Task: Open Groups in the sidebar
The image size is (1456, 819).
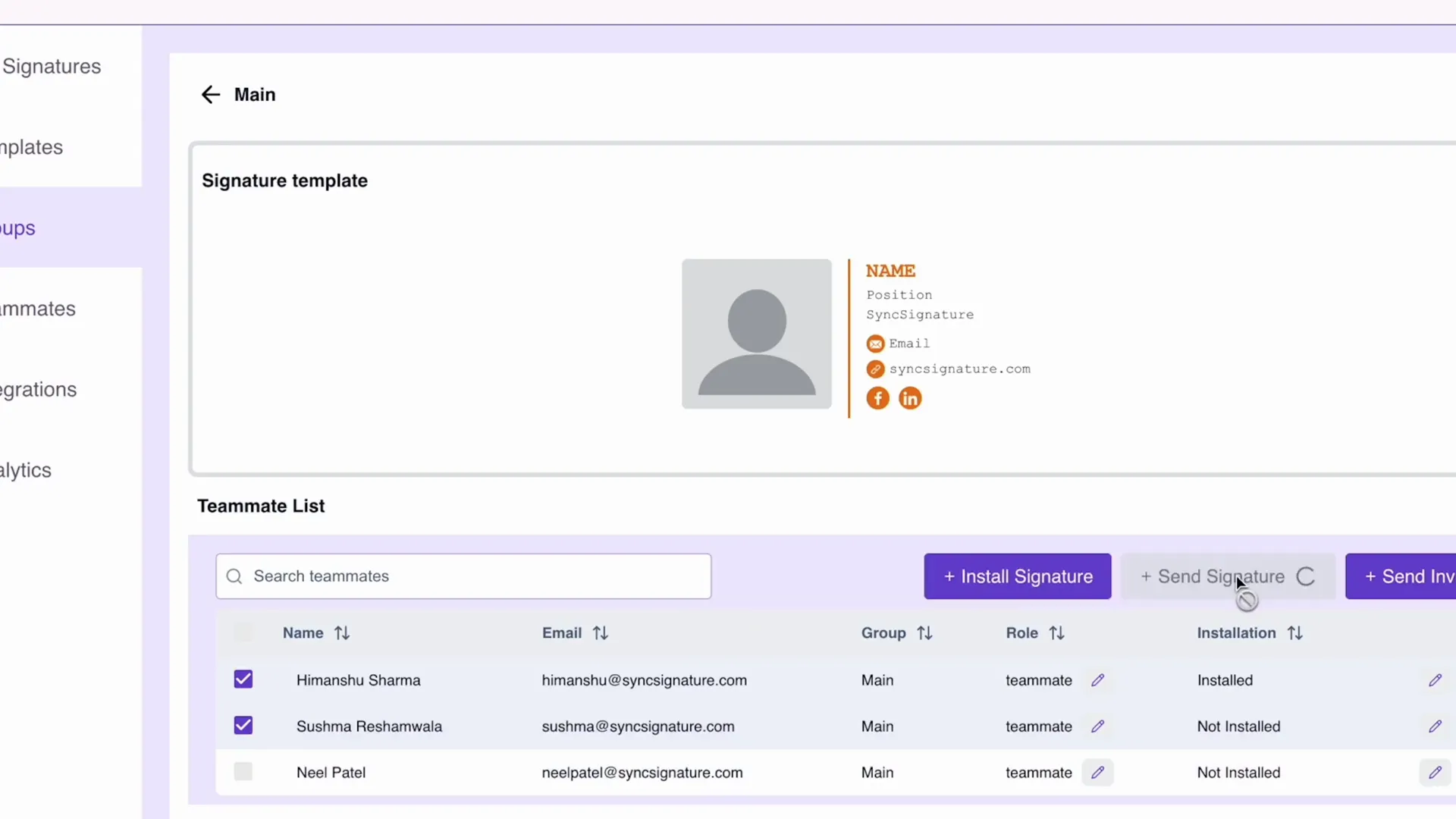Action: tap(18, 227)
